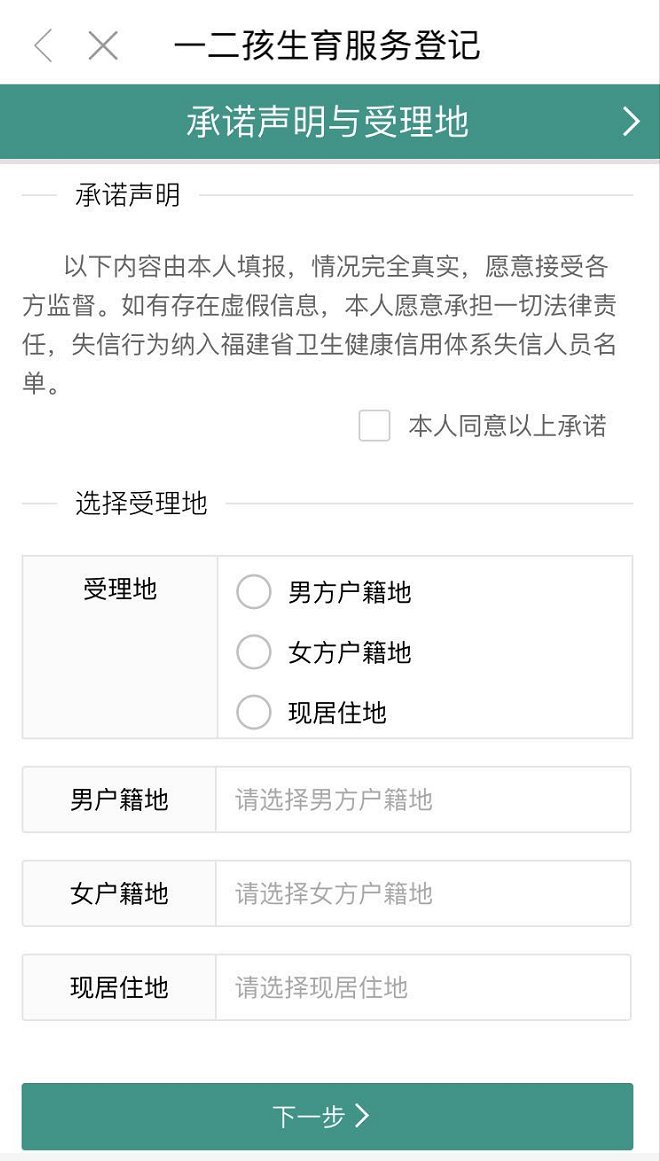This screenshot has height=1161, width=660.
Task: Choose the 女方户籍地 radio option
Action: coord(254,652)
